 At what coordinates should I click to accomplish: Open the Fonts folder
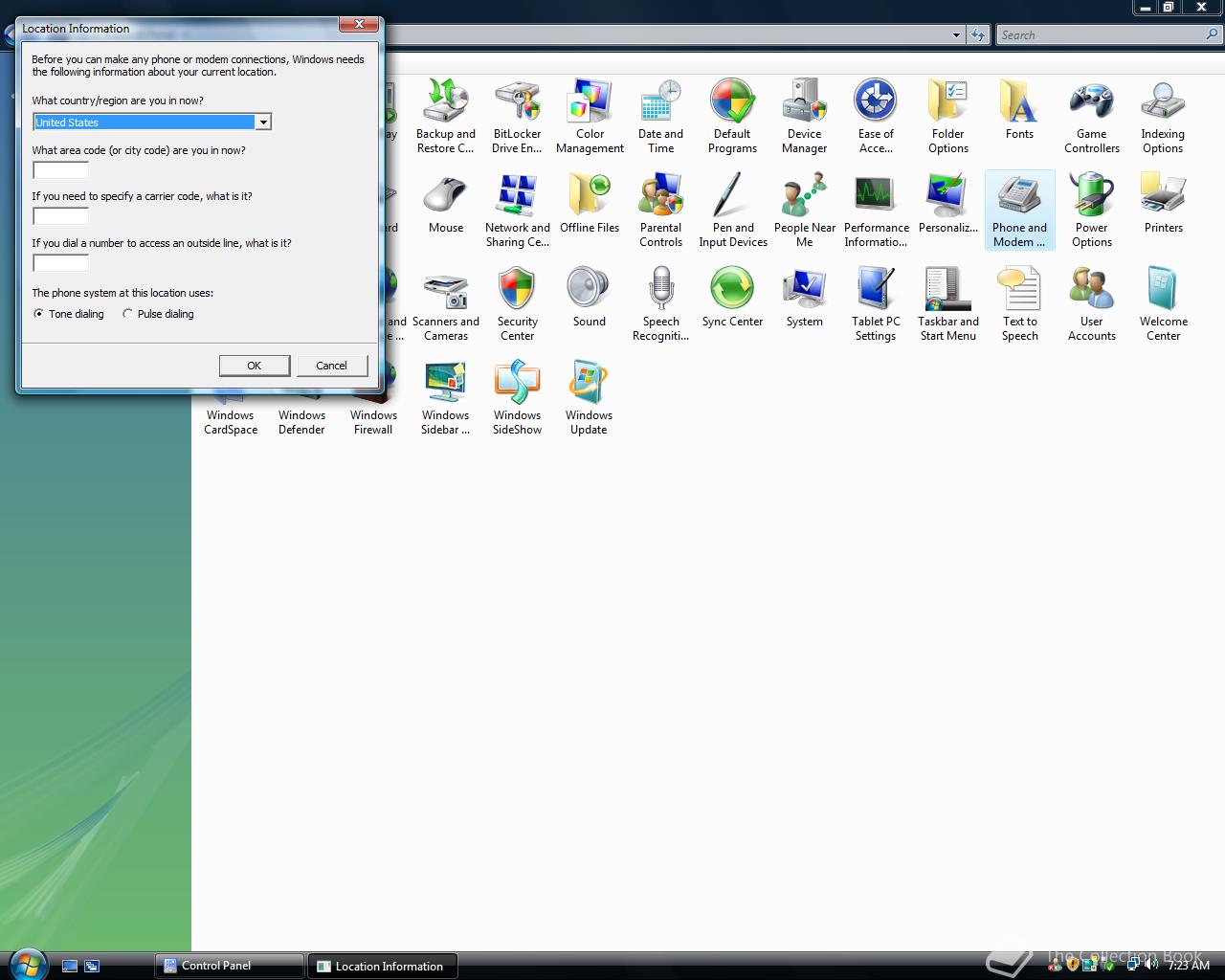(x=1019, y=110)
